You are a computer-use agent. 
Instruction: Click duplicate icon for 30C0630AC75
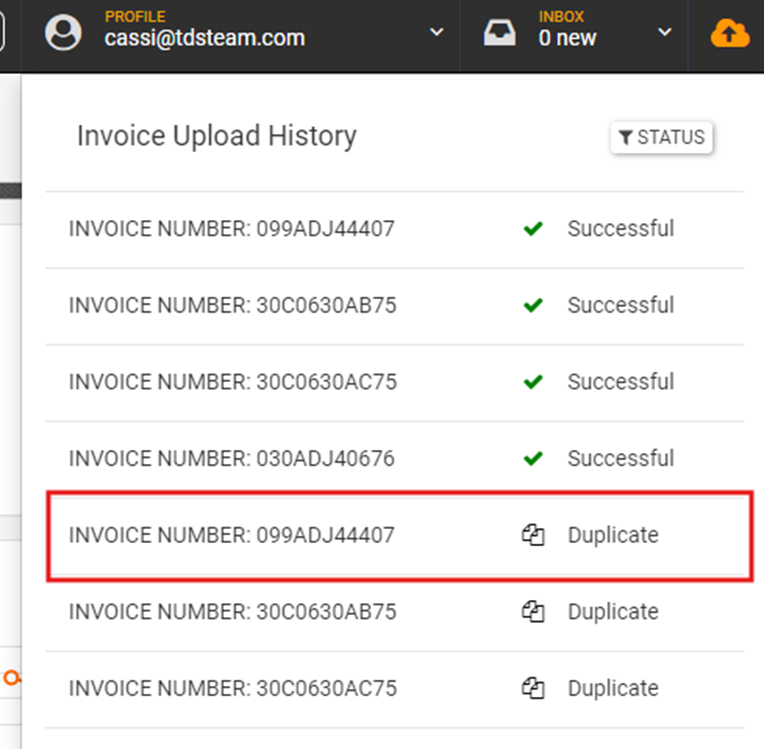click(x=533, y=688)
